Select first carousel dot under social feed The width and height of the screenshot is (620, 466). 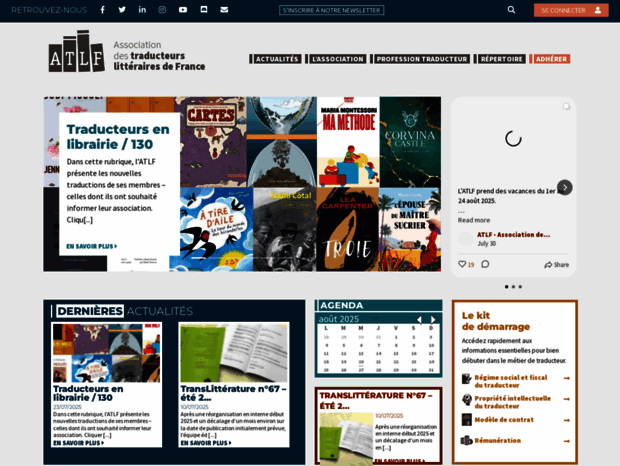[x=507, y=287]
